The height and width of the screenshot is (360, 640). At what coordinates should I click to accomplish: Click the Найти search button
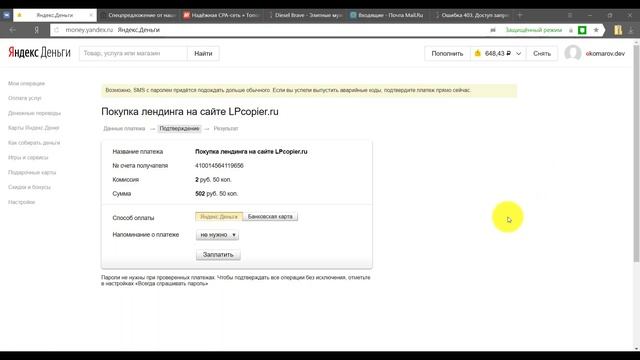tap(203, 53)
